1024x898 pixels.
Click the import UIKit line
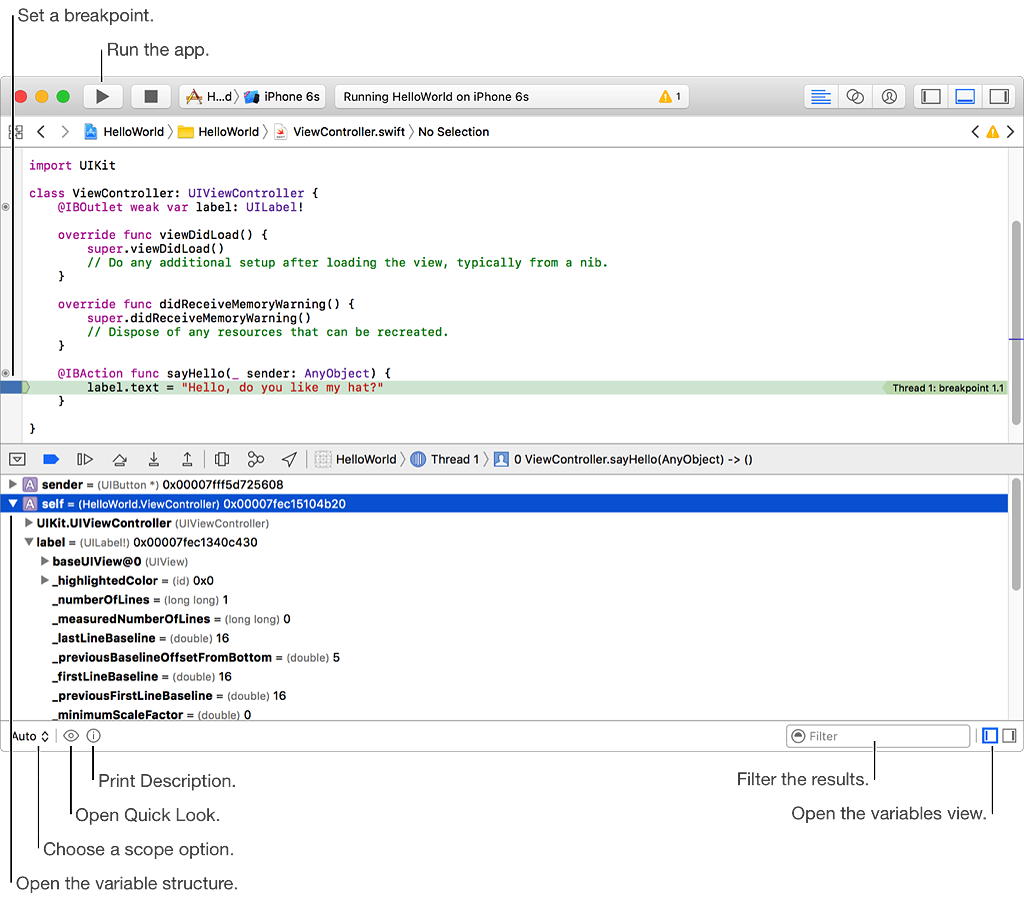[72, 165]
